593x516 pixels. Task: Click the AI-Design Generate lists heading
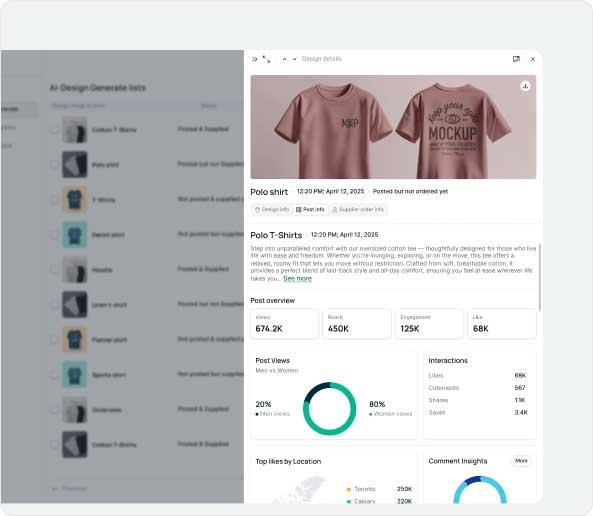click(x=98, y=88)
